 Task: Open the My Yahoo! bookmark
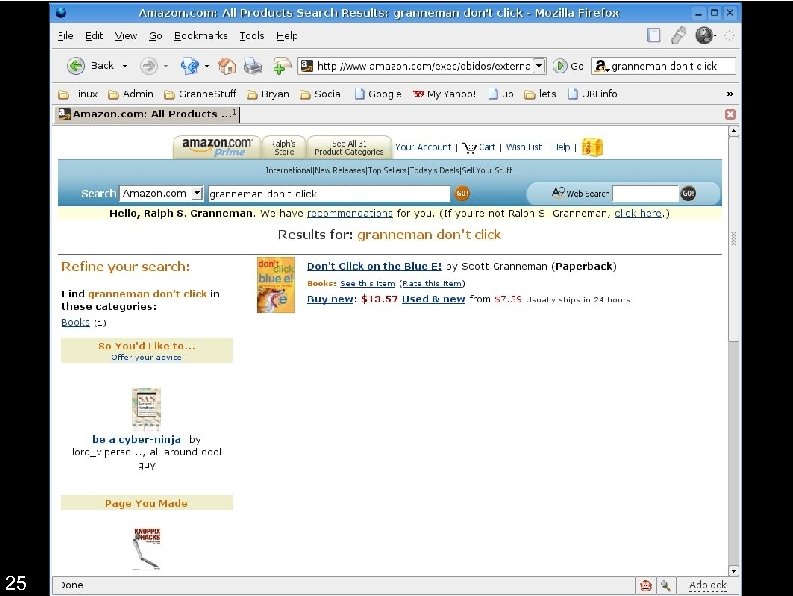tap(445, 94)
